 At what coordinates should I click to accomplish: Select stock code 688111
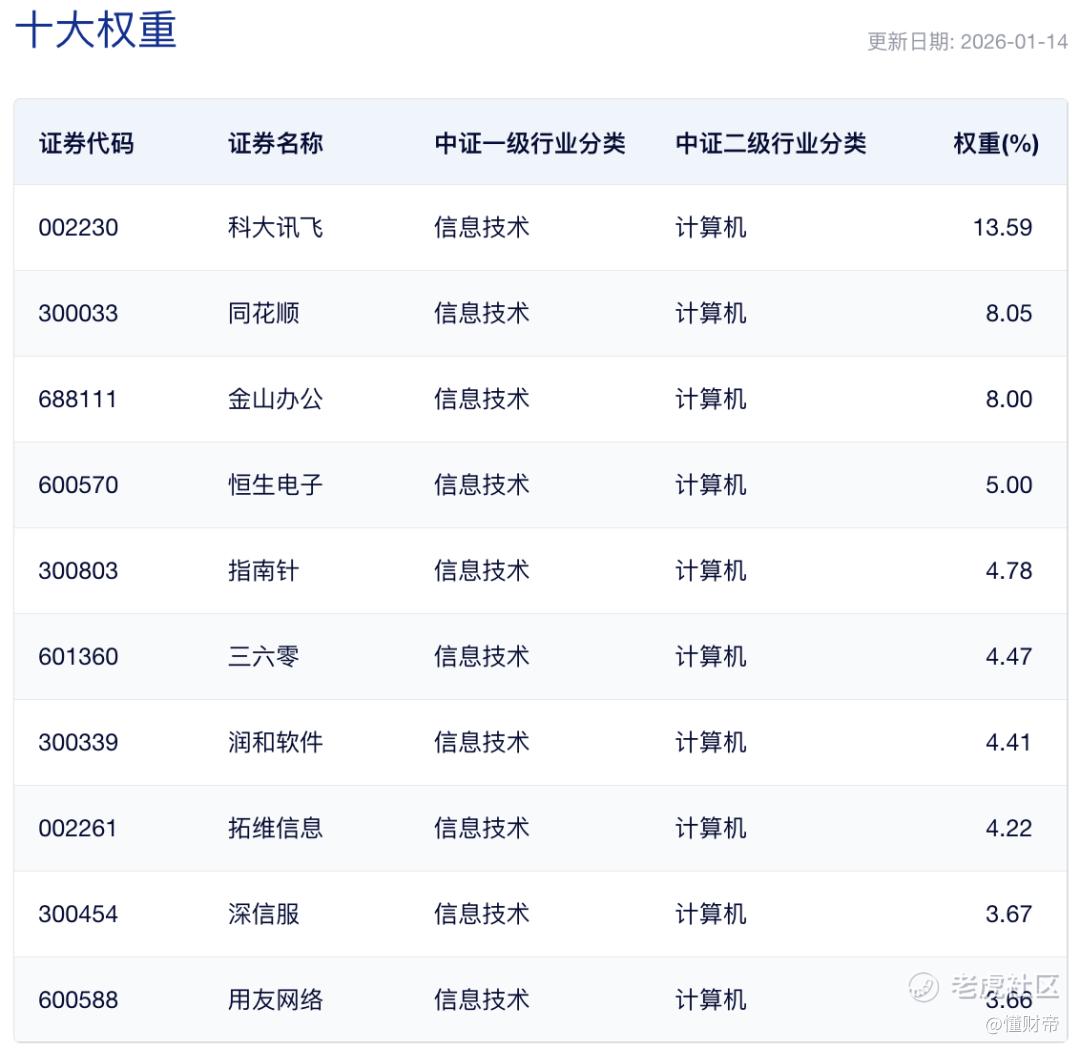(78, 399)
